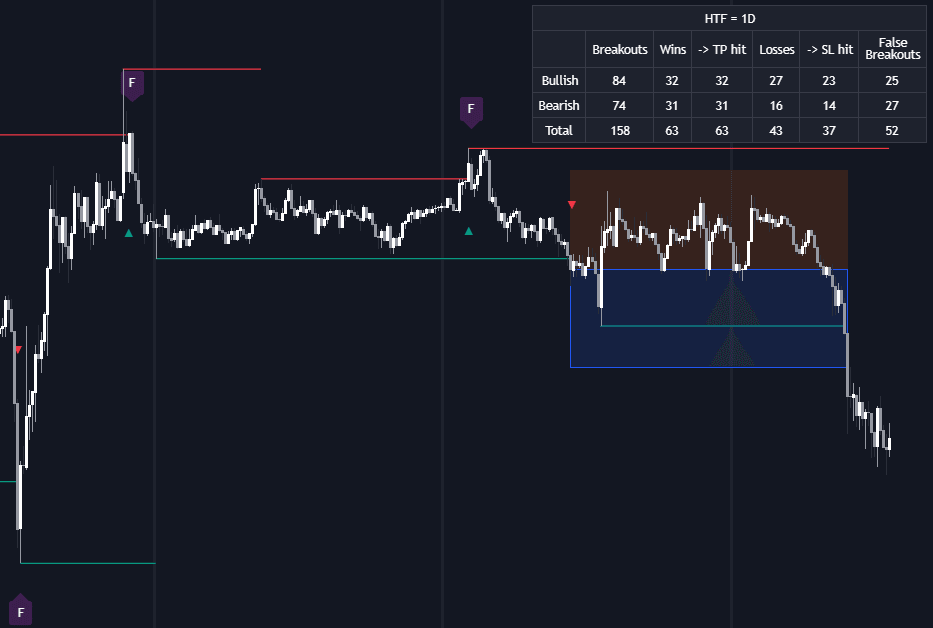The height and width of the screenshot is (628, 933).
Task: Click the Bullish False Breakouts value 25
Action: (893, 80)
